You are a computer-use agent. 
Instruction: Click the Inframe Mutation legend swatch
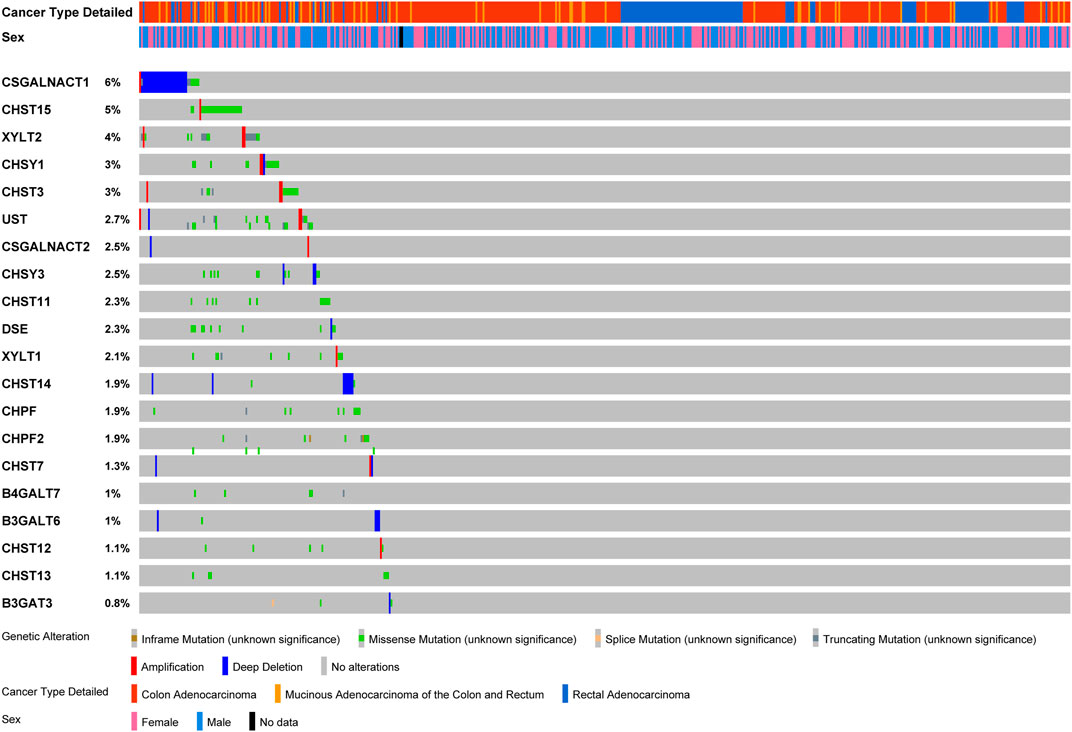[x=134, y=639]
